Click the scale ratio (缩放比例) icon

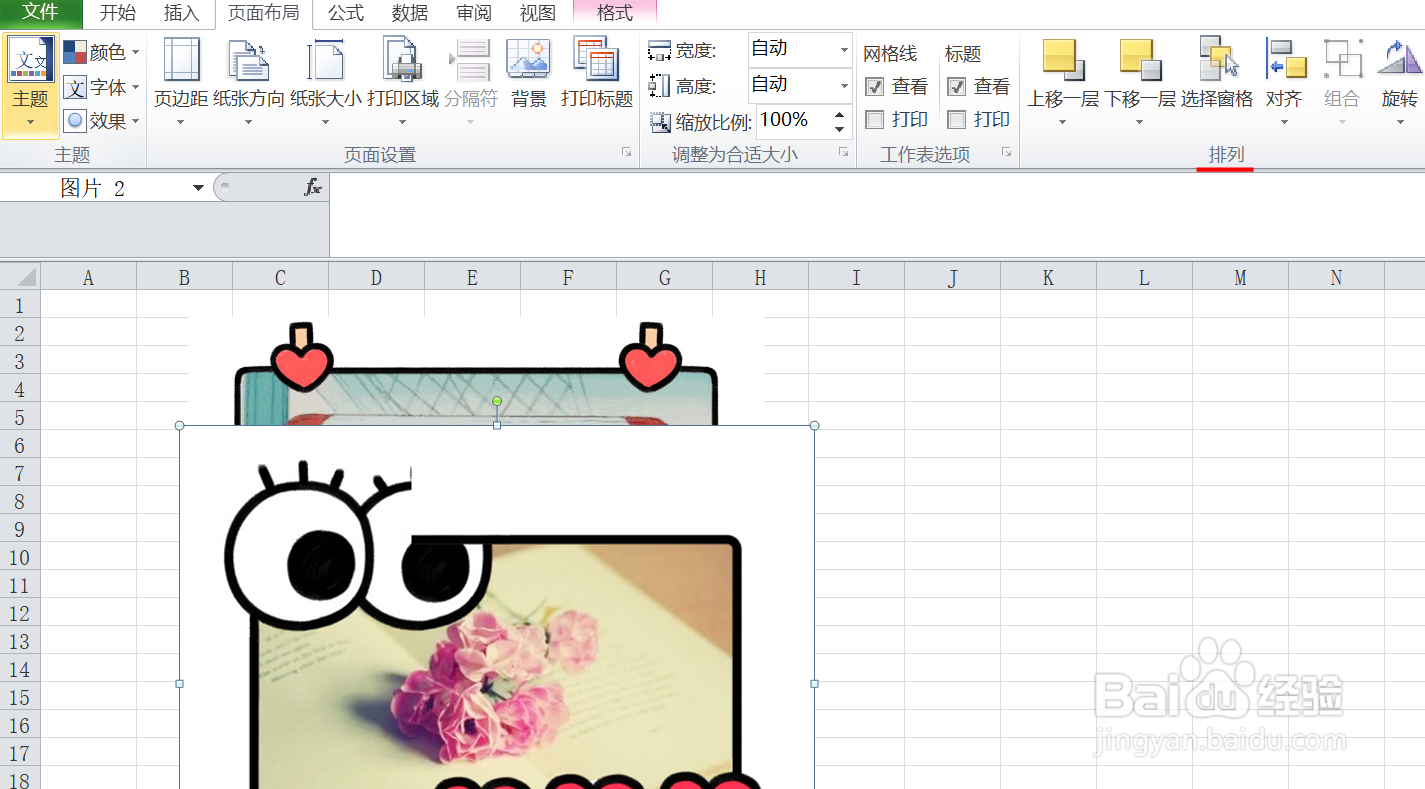point(660,122)
